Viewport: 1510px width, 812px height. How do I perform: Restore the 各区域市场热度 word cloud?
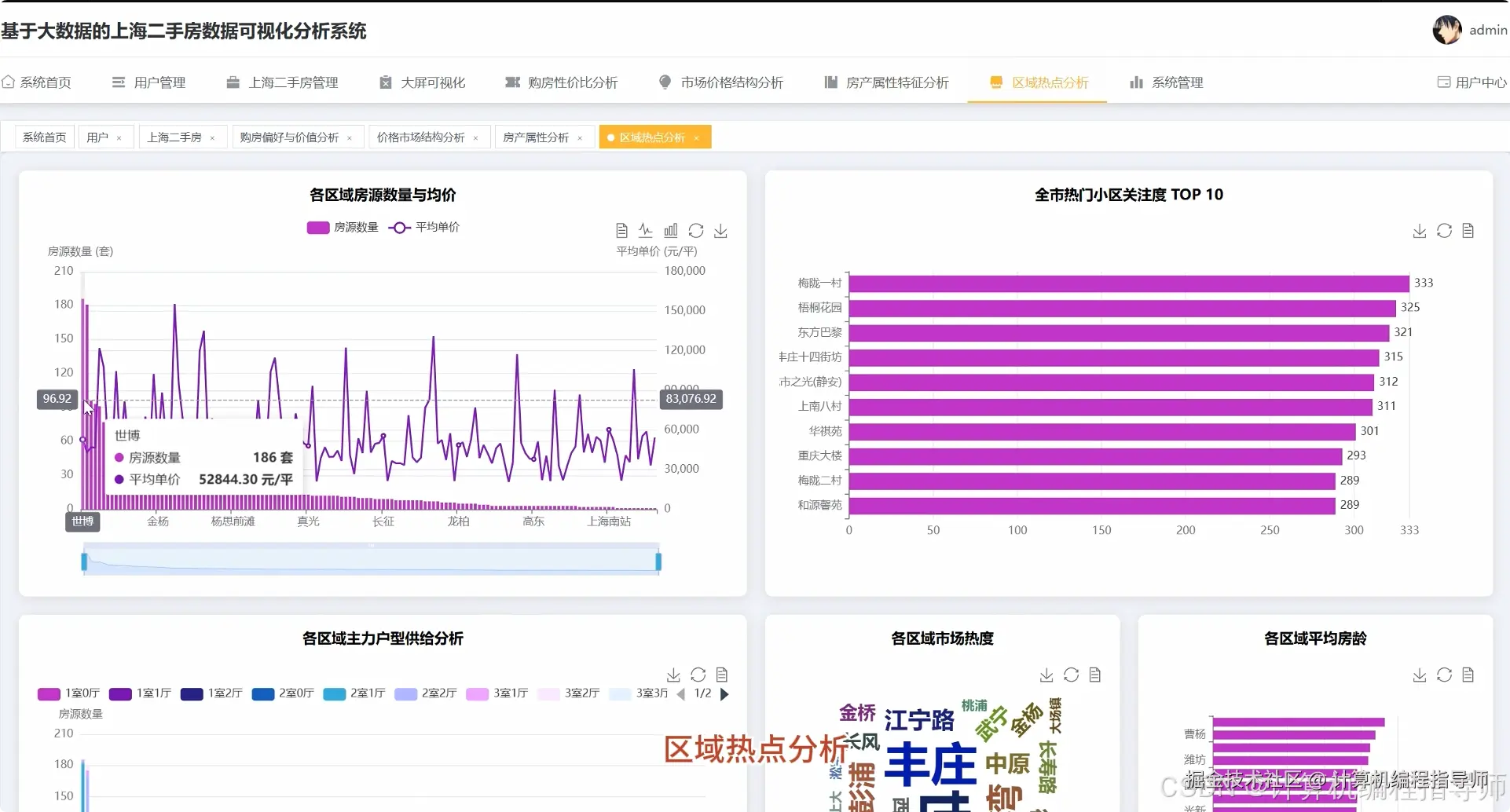(1071, 675)
